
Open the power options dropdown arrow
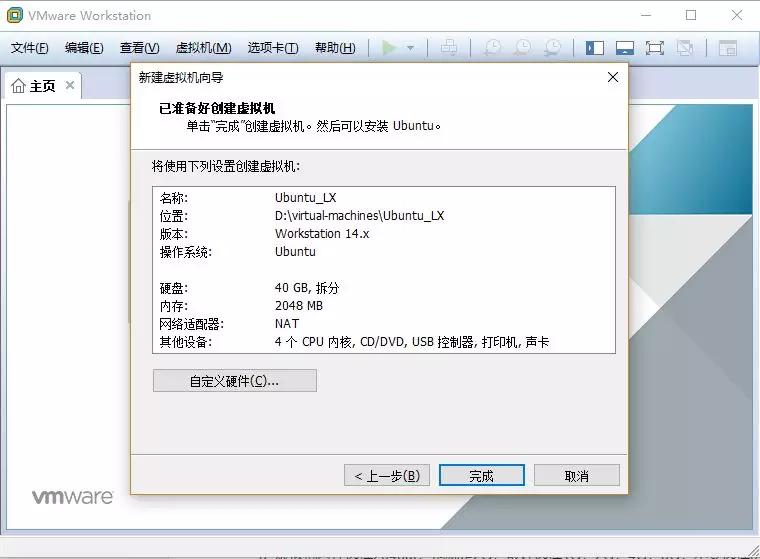tap(410, 48)
